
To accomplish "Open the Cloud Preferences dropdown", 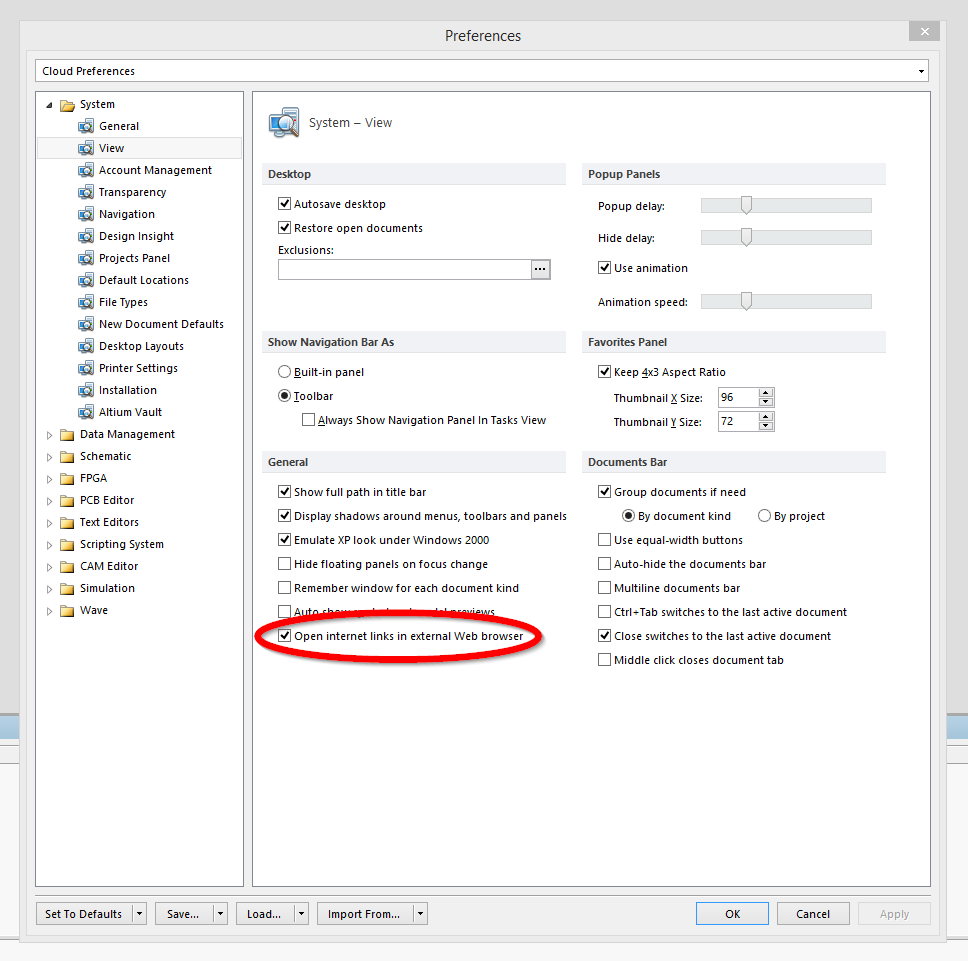I will tap(920, 71).
